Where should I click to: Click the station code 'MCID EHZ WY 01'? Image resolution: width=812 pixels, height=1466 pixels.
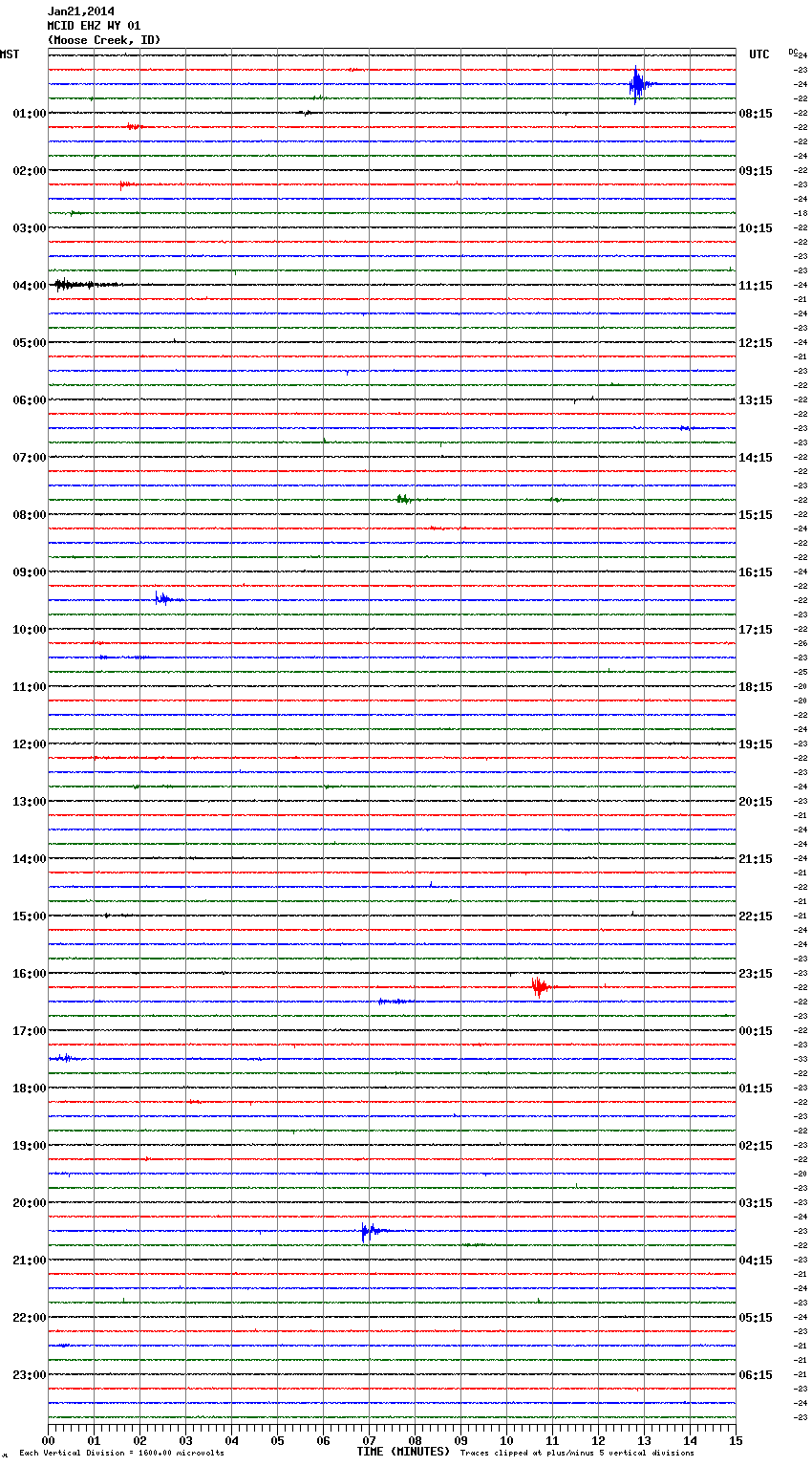point(94,26)
